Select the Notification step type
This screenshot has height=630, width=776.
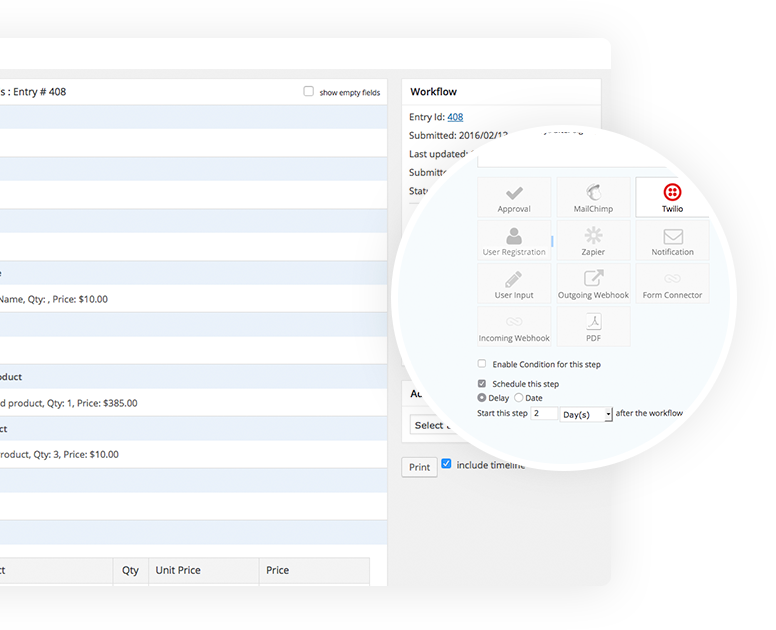tap(672, 240)
